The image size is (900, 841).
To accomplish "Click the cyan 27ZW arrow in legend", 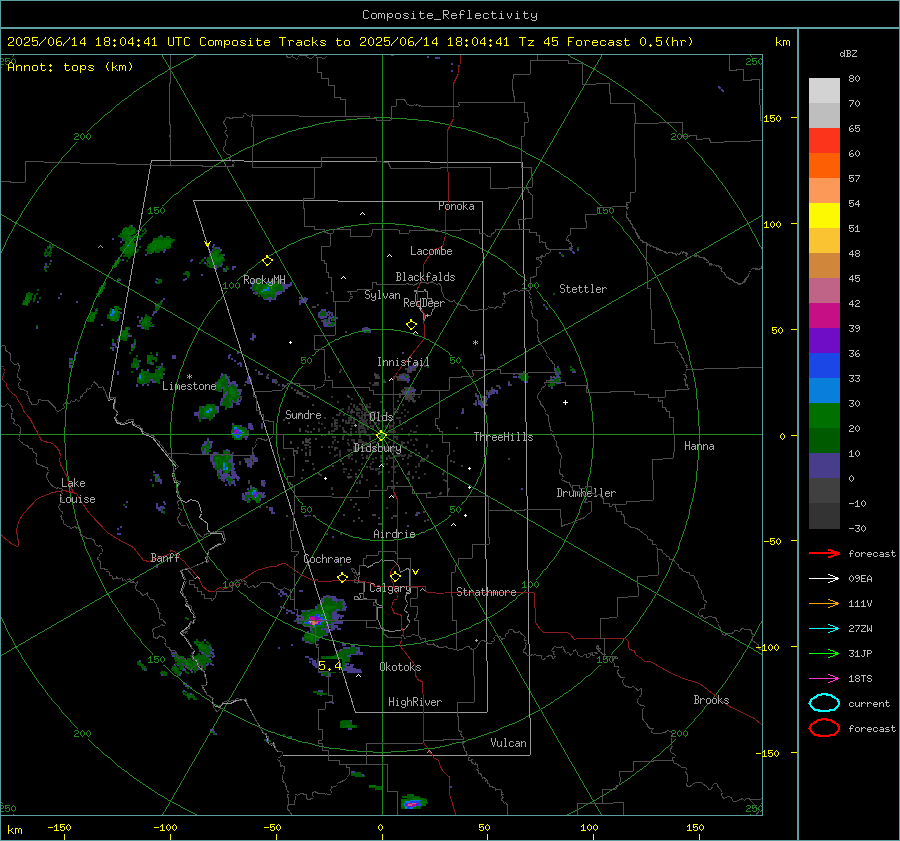I will coord(824,629).
